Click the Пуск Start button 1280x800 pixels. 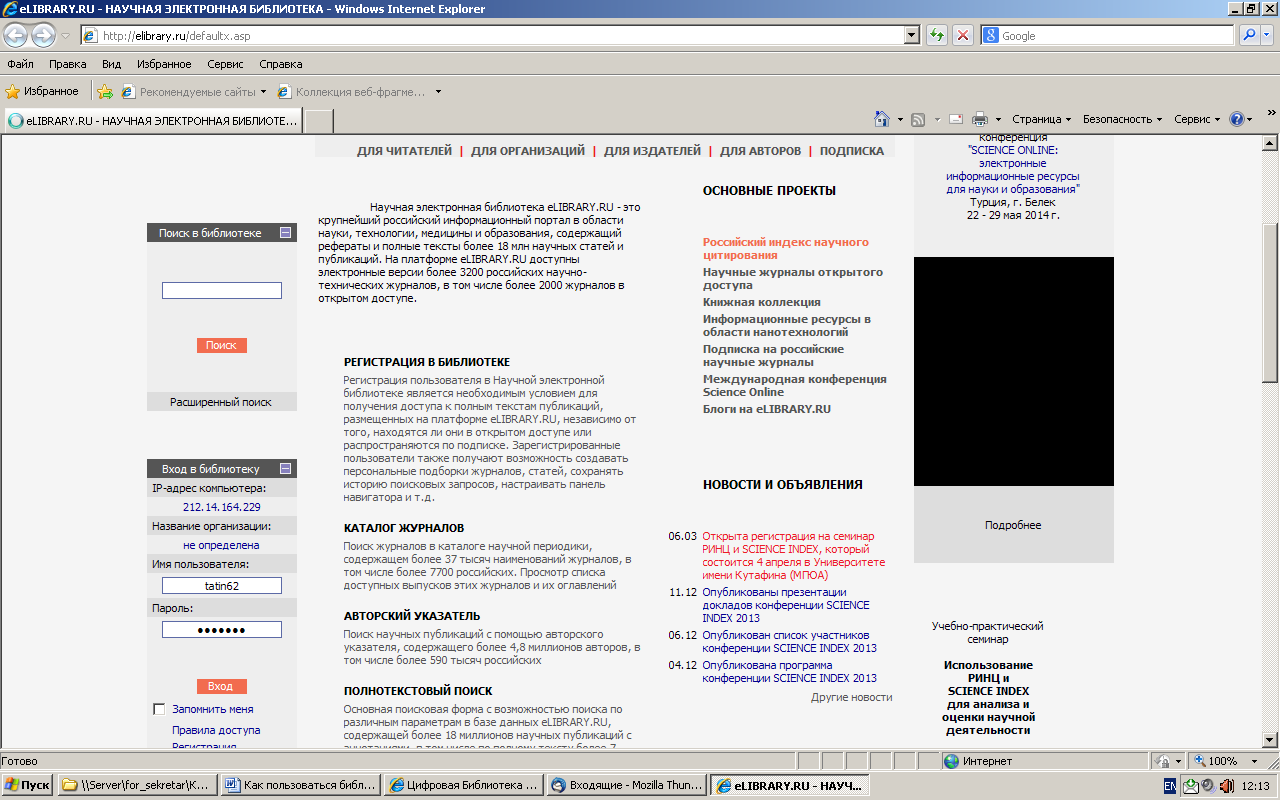point(28,786)
